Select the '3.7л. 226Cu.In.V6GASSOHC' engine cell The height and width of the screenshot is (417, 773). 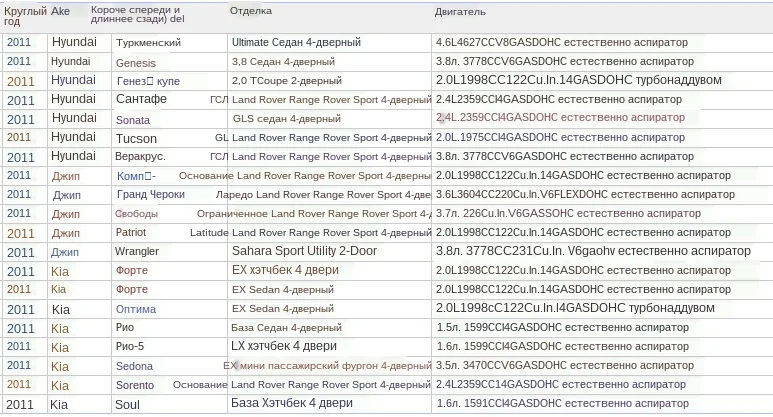[x=568, y=213]
